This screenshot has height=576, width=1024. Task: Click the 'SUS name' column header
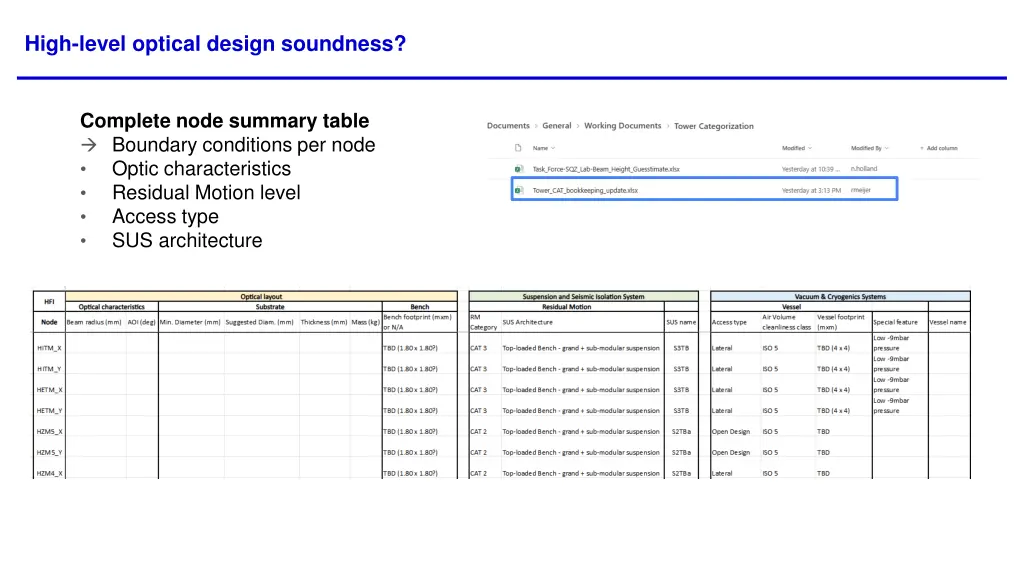(681, 322)
